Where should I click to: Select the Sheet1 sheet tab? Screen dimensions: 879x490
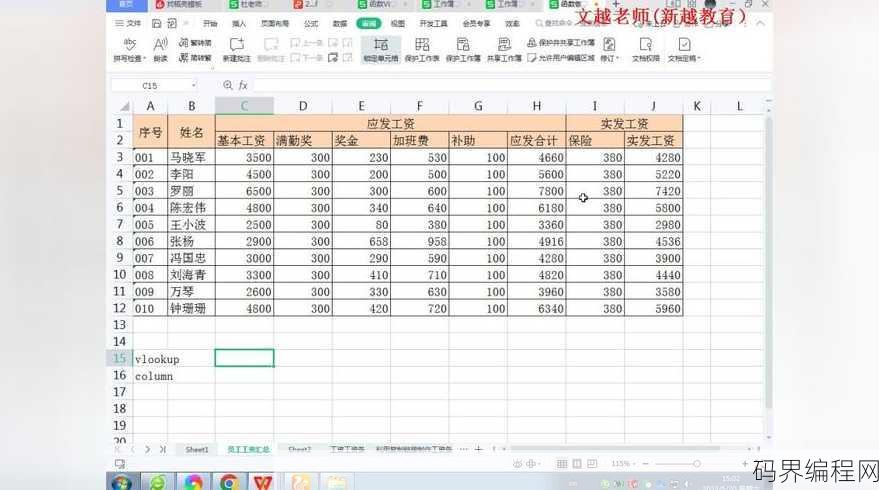click(197, 449)
